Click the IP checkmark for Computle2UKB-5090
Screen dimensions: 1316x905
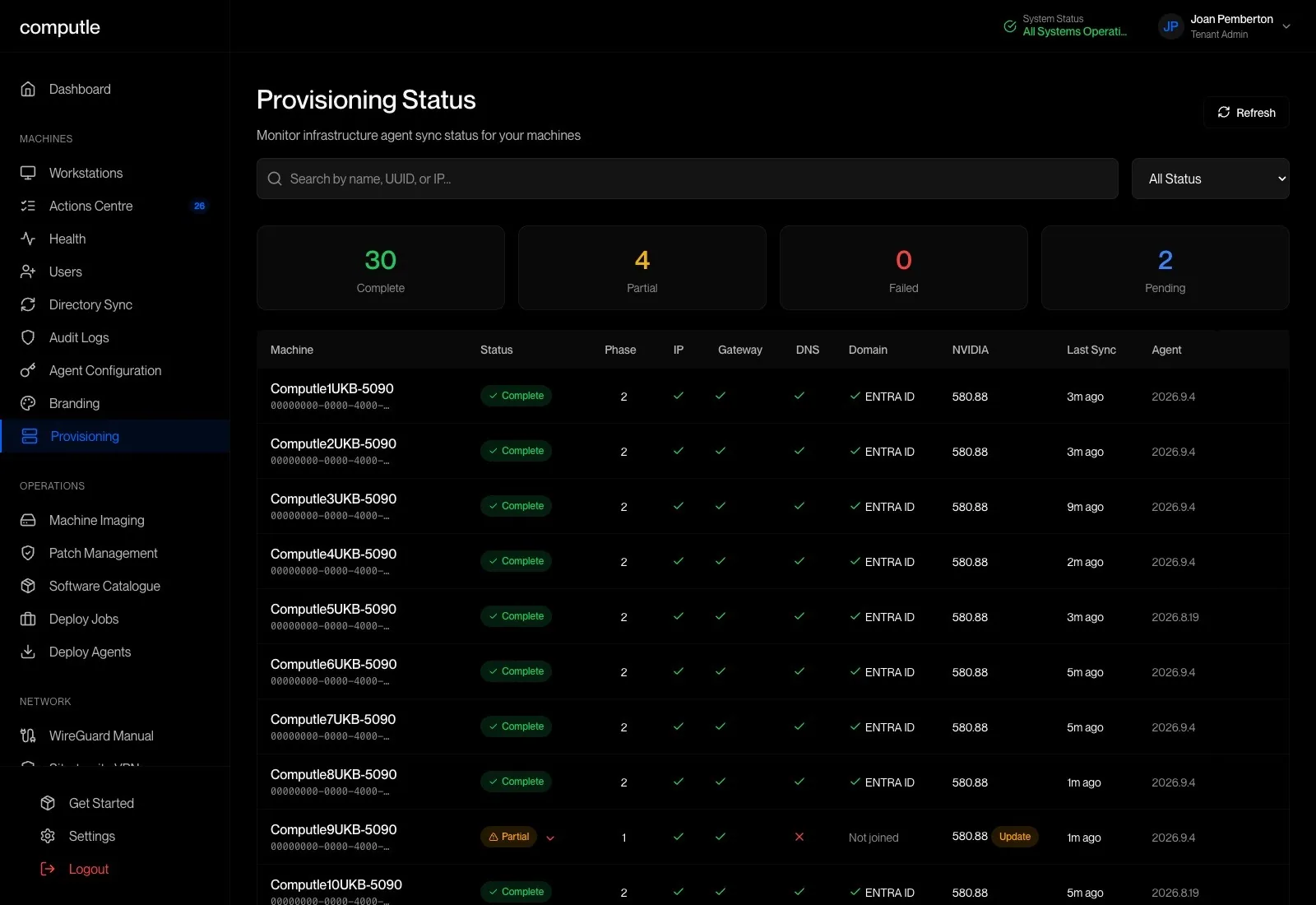tap(679, 451)
